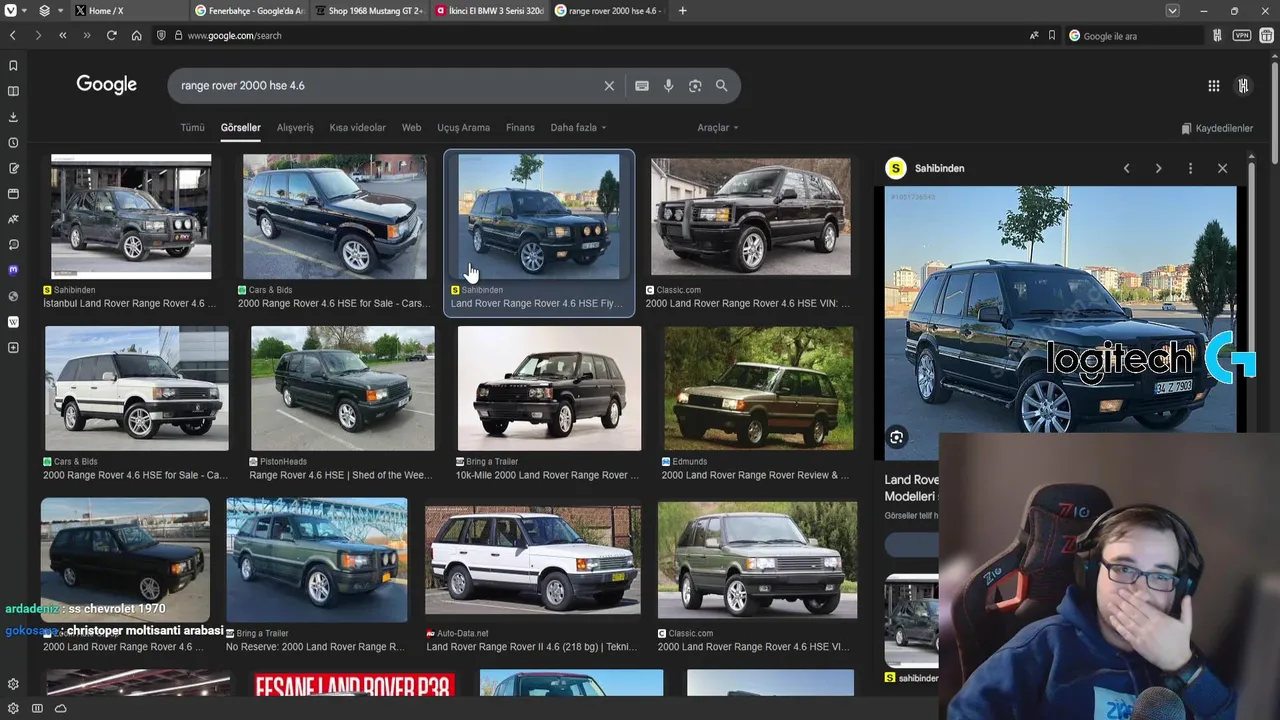1280x720 pixels.
Task: Click the translate page icon in address bar
Action: [x=1034, y=35]
